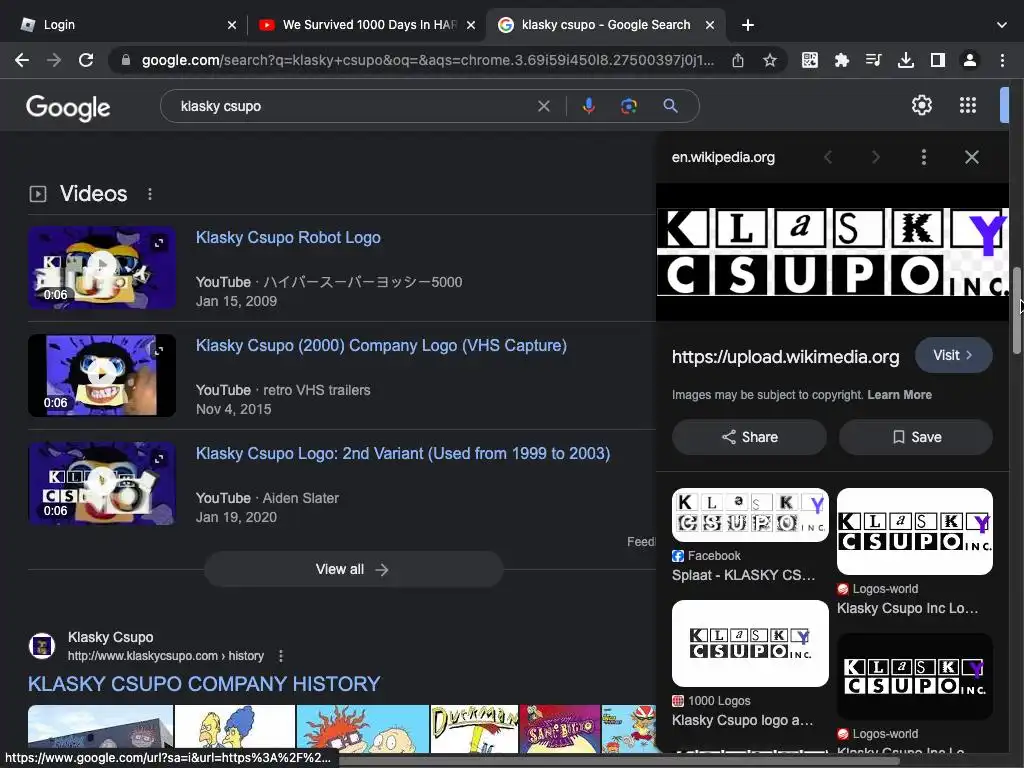This screenshot has width=1024, height=768.
Task: Click the Duckman image in history result
Action: pyautogui.click(x=474, y=728)
